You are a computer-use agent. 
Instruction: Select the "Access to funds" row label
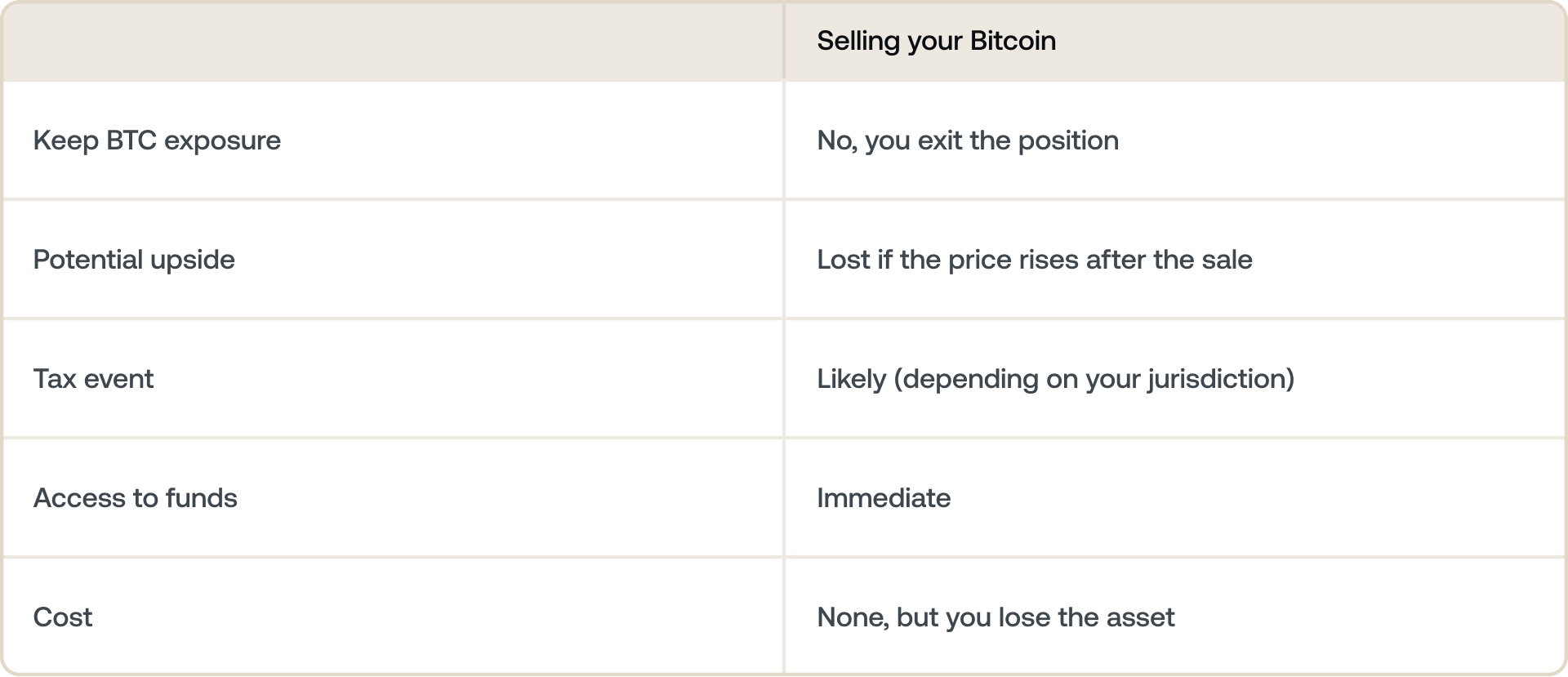(x=135, y=498)
